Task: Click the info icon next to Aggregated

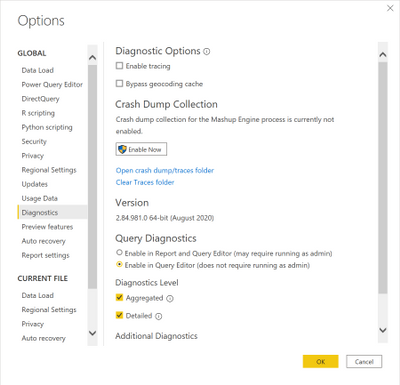Action: (170, 299)
